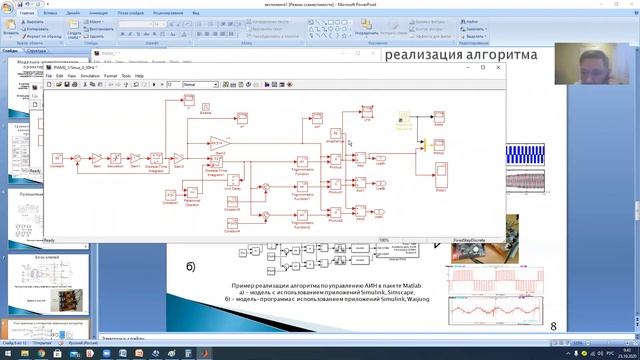Save presentation from Quick Access Toolbar

coord(20,4)
